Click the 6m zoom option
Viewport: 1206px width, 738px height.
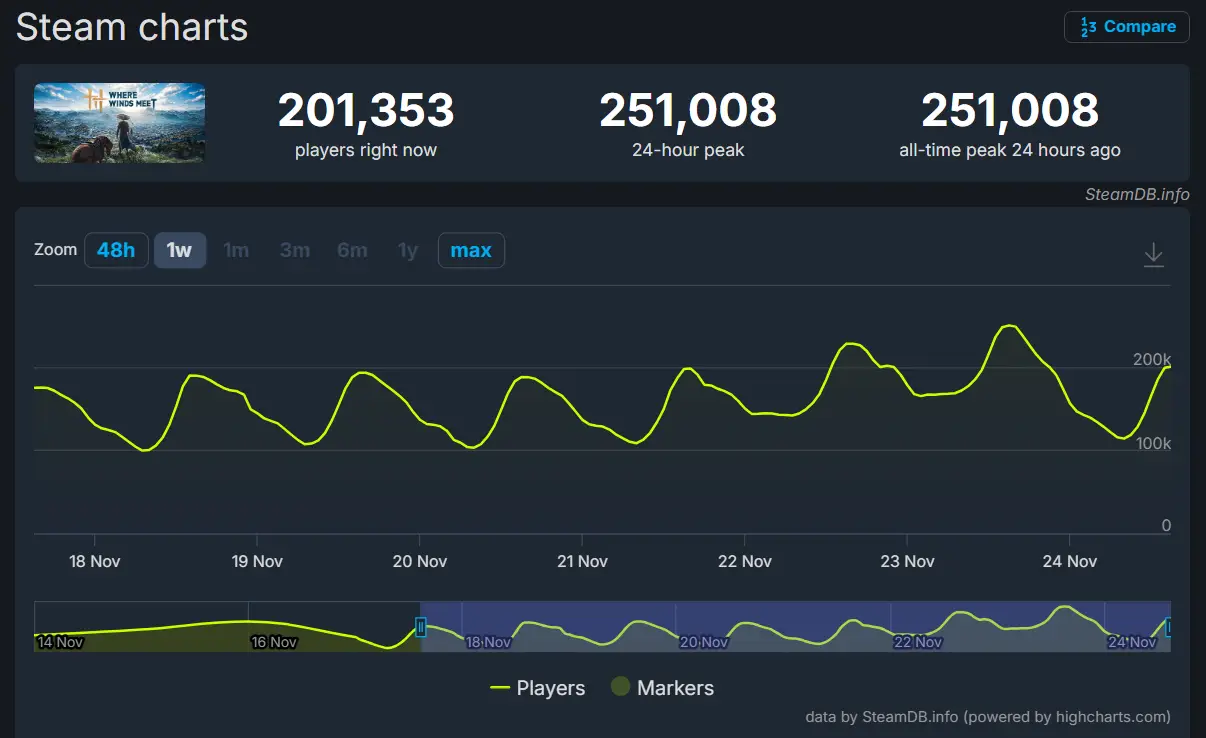tap(352, 250)
